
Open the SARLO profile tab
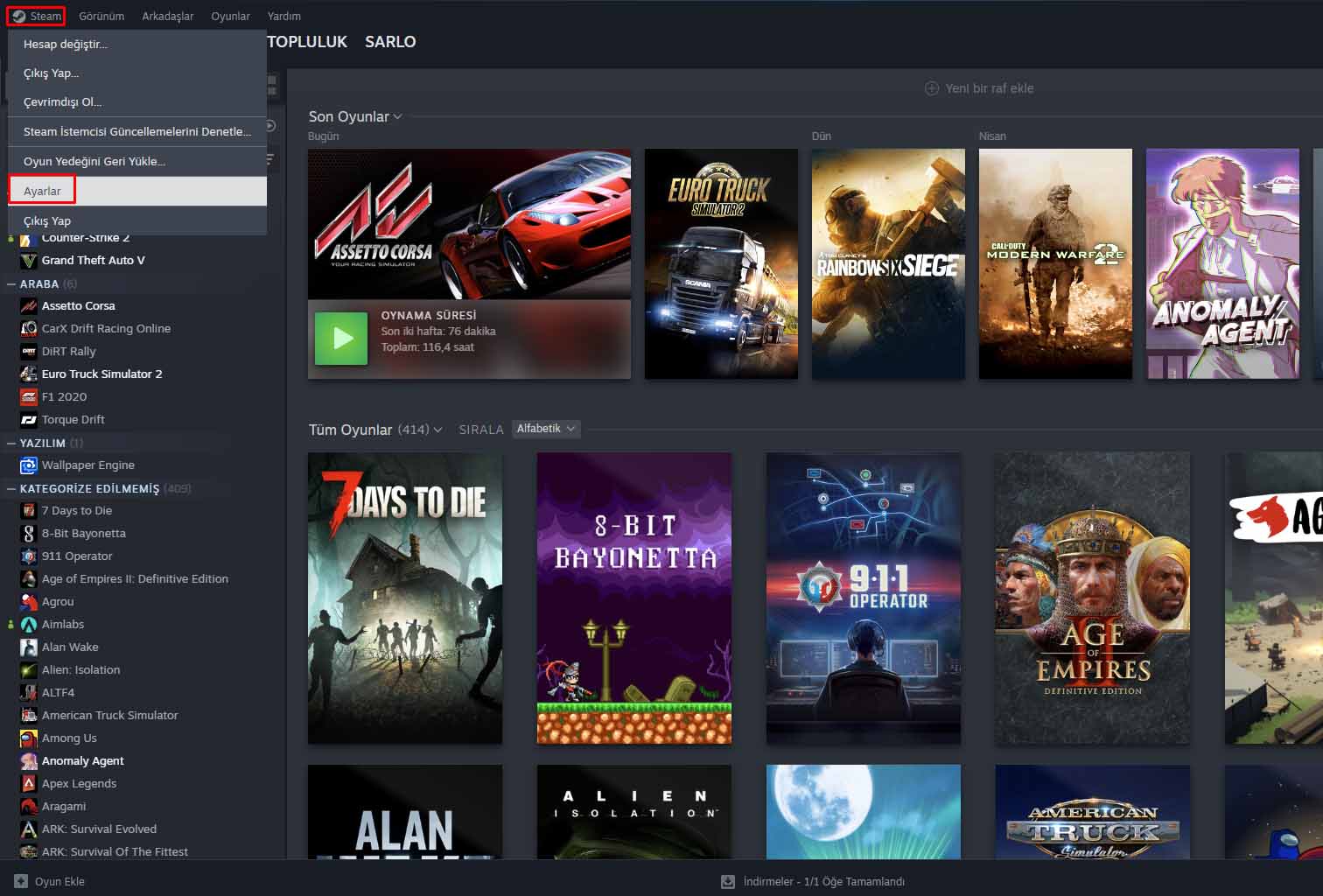(x=390, y=41)
